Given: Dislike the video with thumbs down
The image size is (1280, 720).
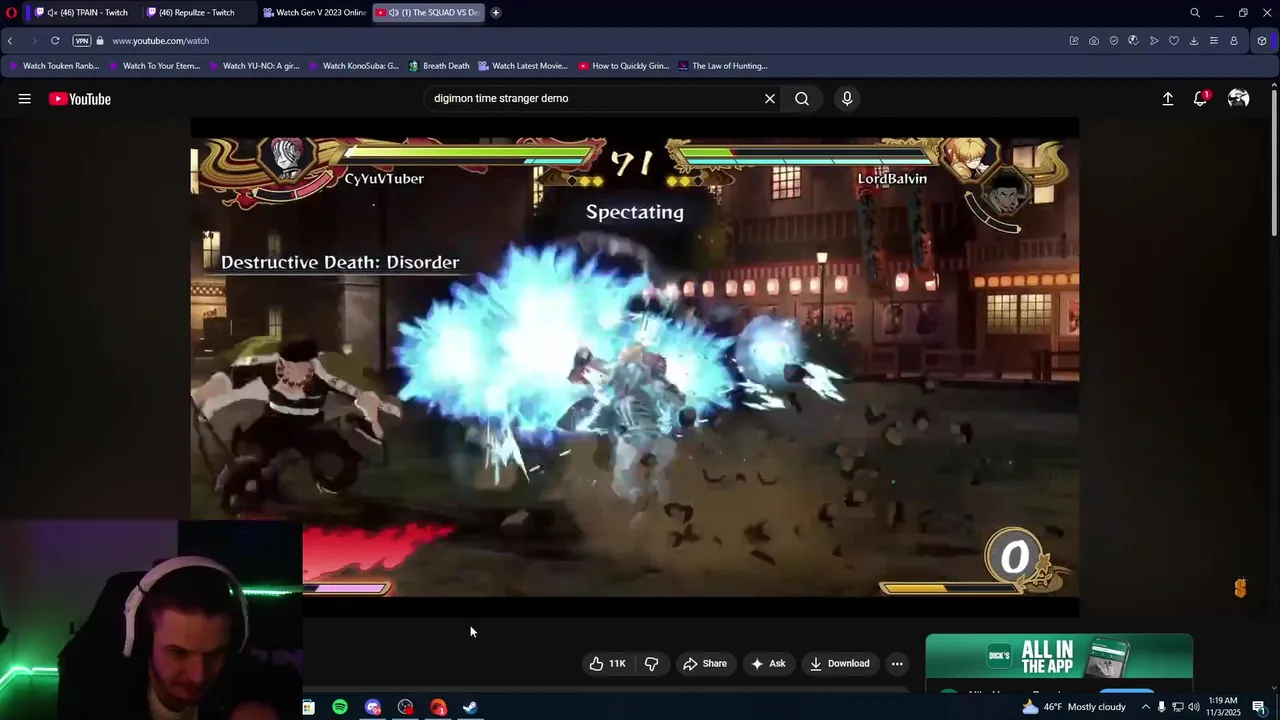Looking at the screenshot, I should click(651, 664).
